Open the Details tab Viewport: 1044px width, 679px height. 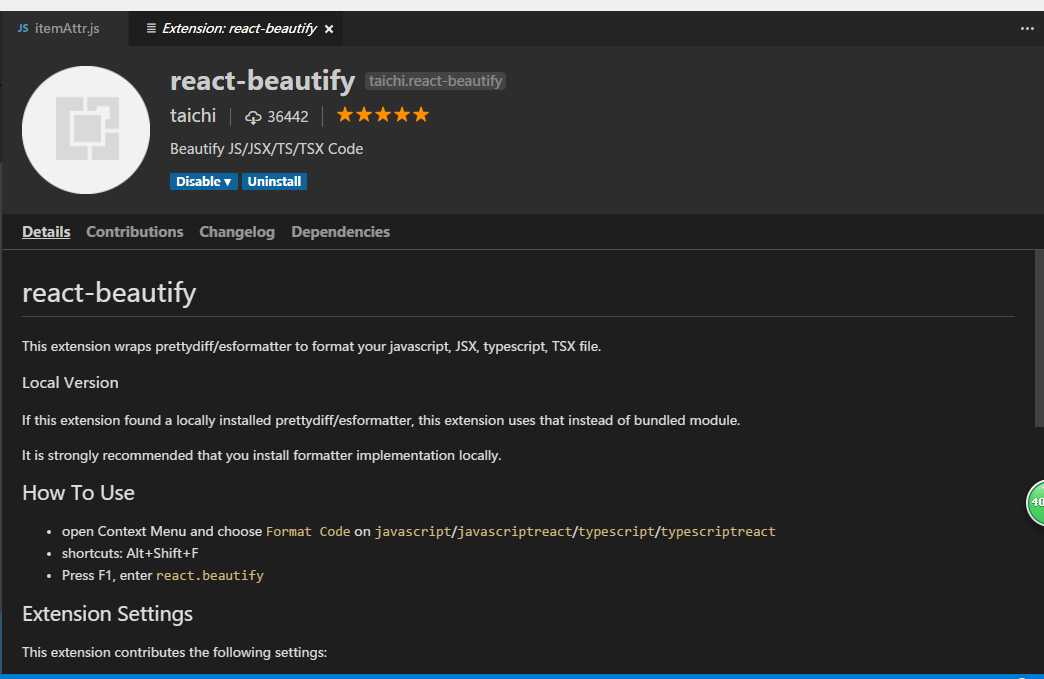pos(46,232)
